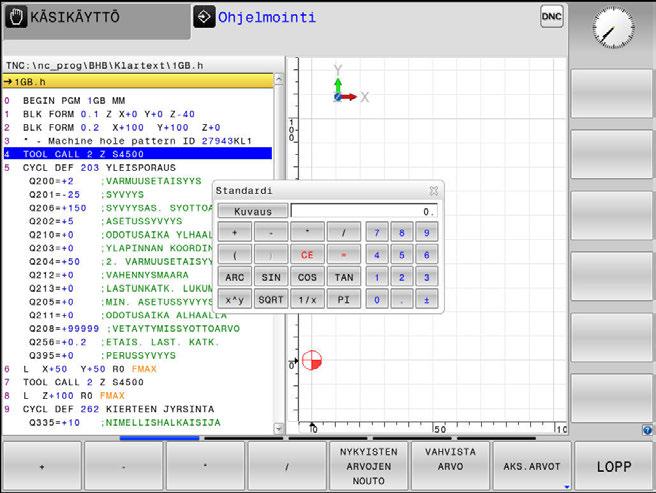Click calculator digit 2
This screenshot has width=656, height=493.
(x=402, y=277)
